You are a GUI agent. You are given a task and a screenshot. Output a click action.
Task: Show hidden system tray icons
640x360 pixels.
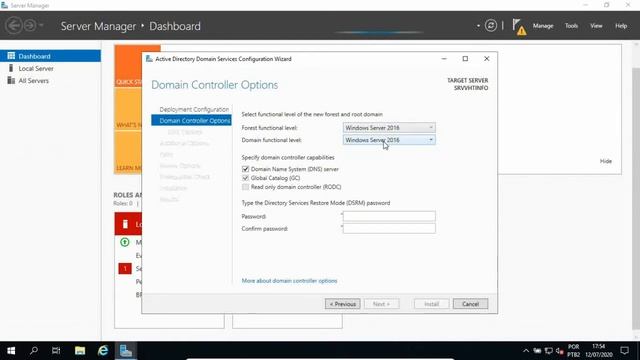(526, 351)
